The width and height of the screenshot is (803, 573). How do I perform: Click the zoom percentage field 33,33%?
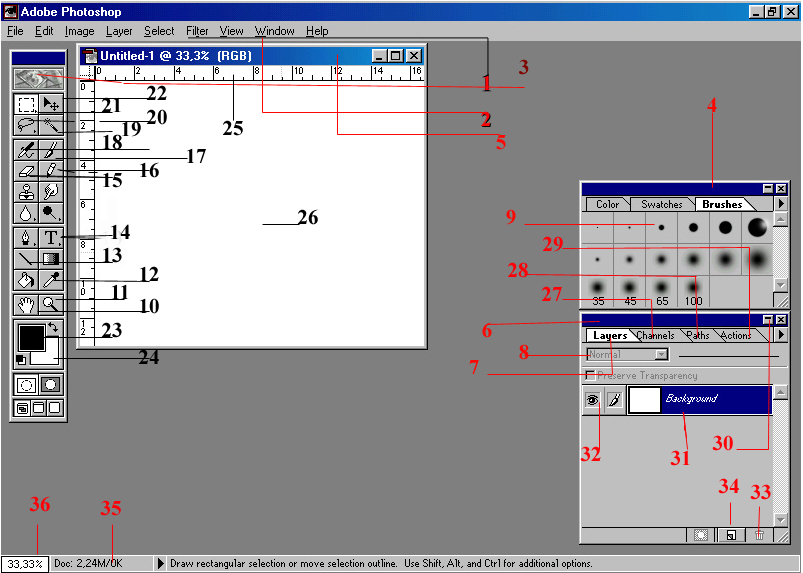click(x=25, y=564)
